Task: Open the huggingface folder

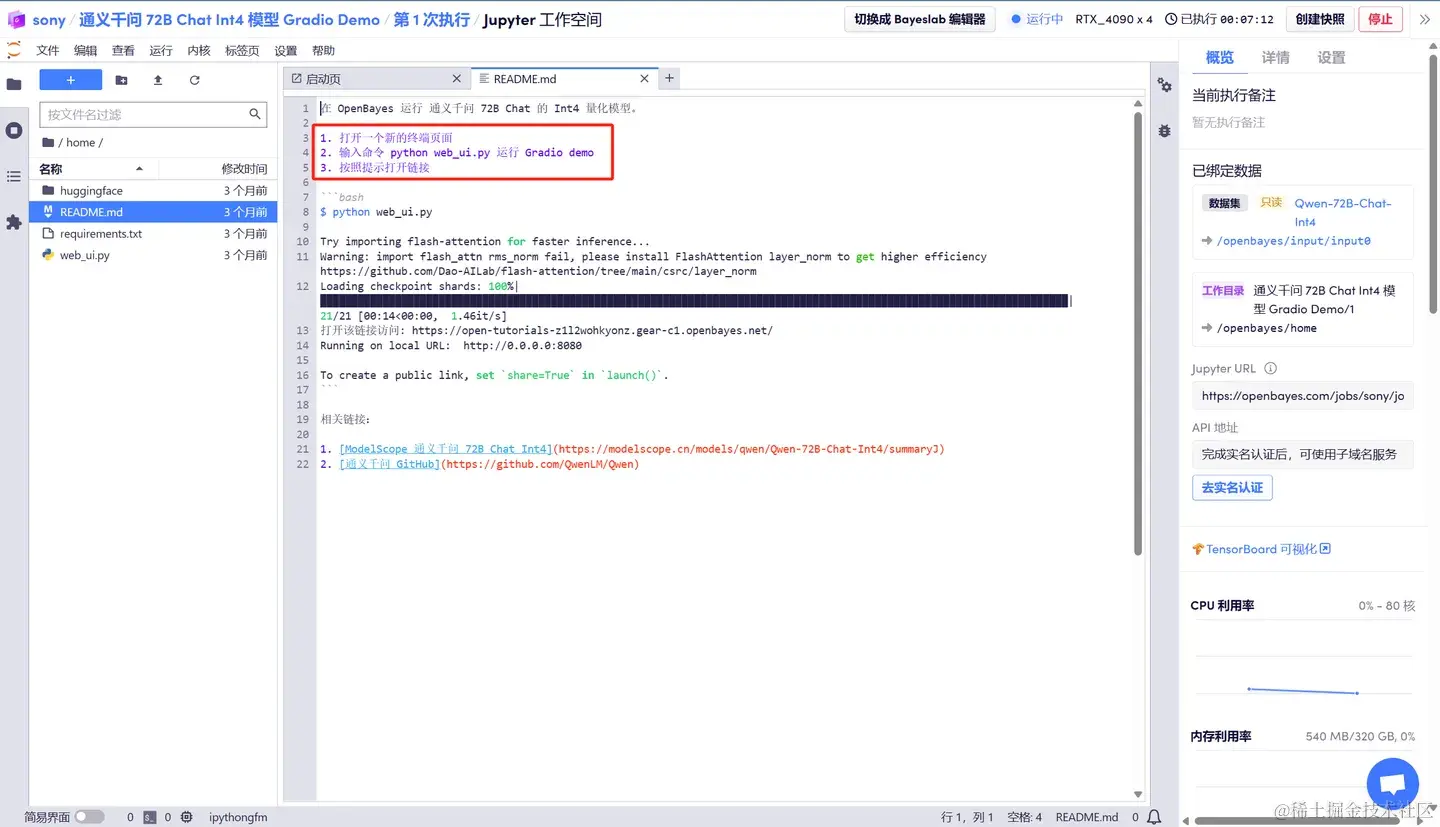Action: (153, 190)
